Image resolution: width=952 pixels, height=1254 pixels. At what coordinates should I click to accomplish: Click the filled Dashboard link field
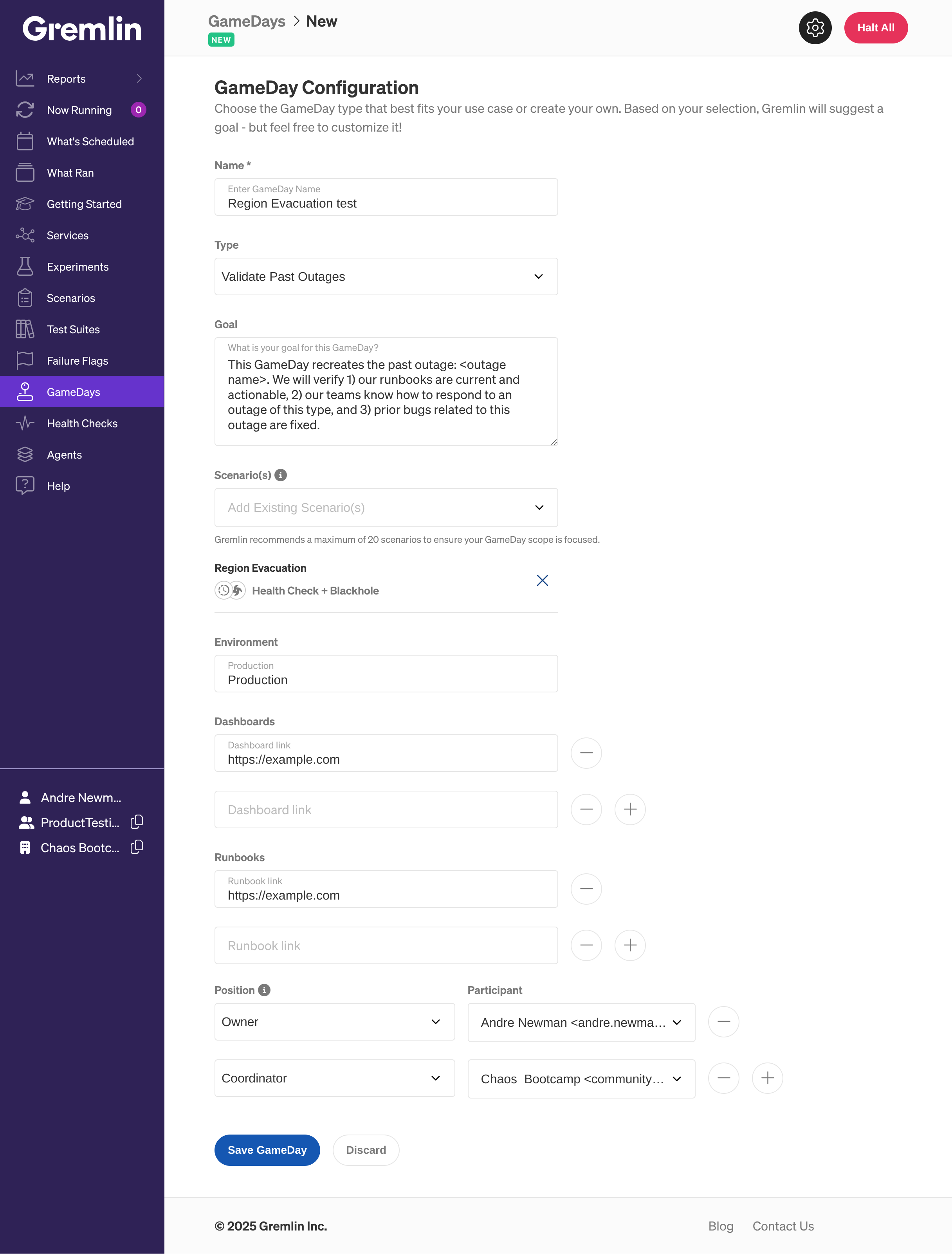(x=386, y=753)
